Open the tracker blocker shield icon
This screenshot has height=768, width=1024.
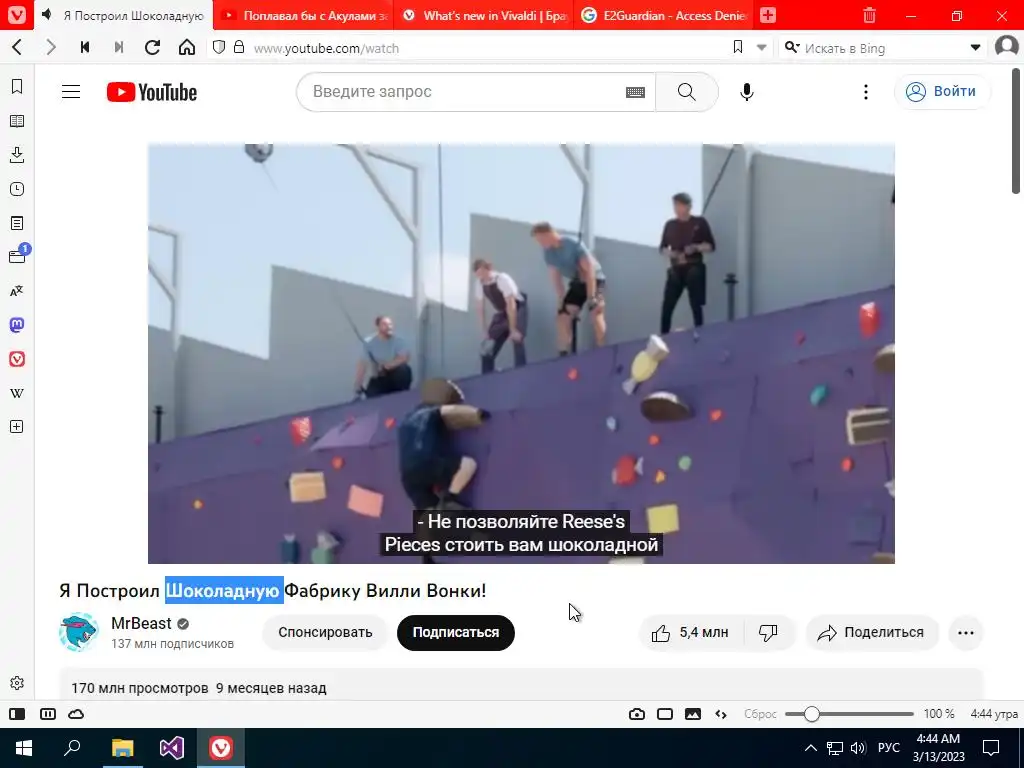tap(219, 47)
